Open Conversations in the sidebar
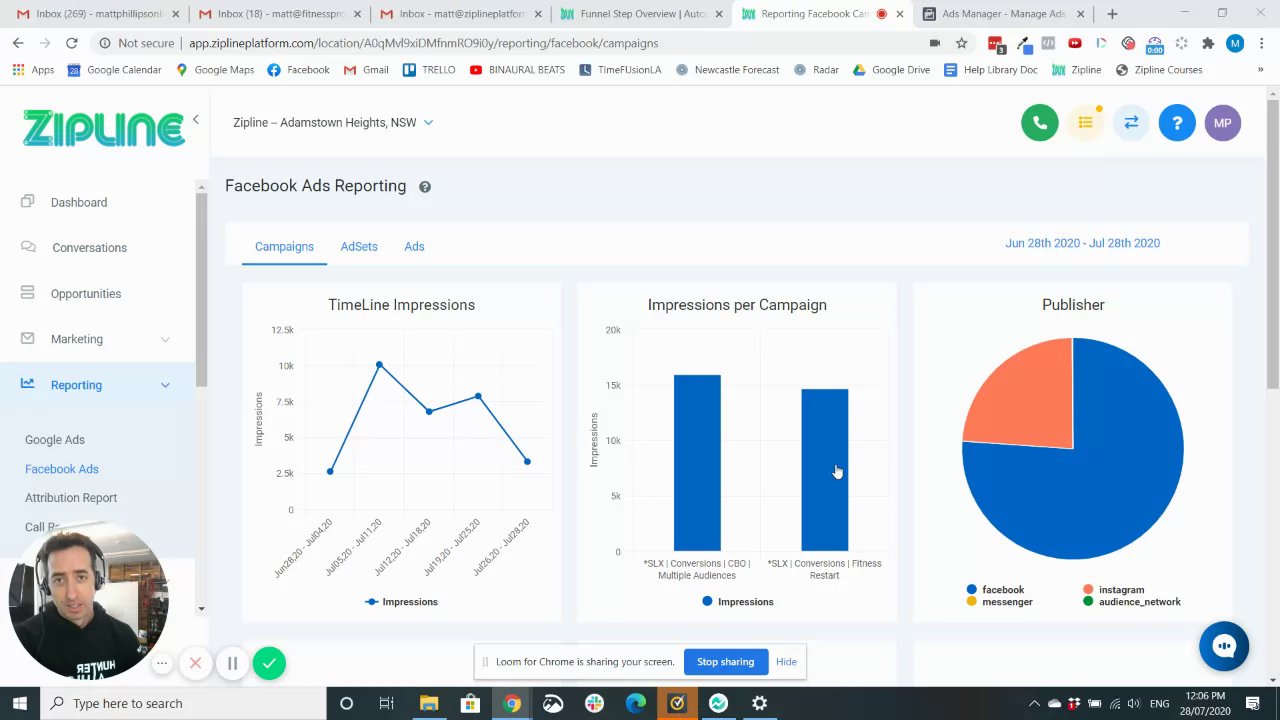1280x720 pixels. (x=89, y=248)
